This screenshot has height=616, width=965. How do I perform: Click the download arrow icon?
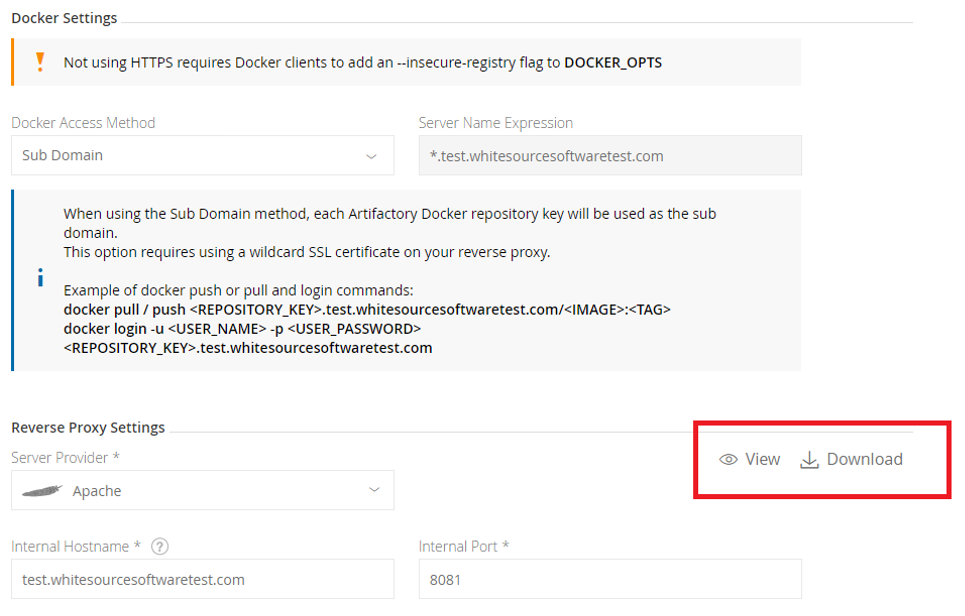point(809,460)
